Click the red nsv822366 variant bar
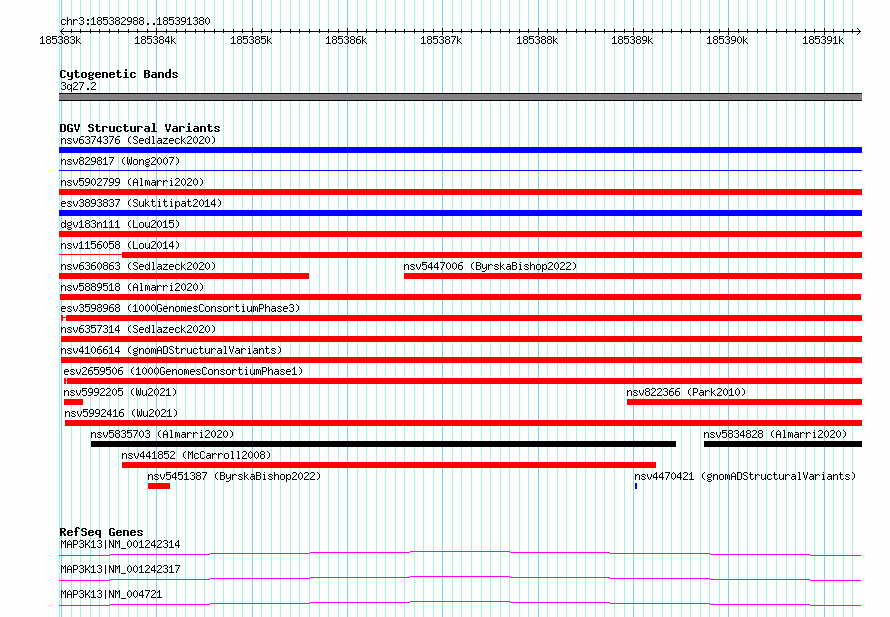The image size is (890, 617). click(x=744, y=402)
